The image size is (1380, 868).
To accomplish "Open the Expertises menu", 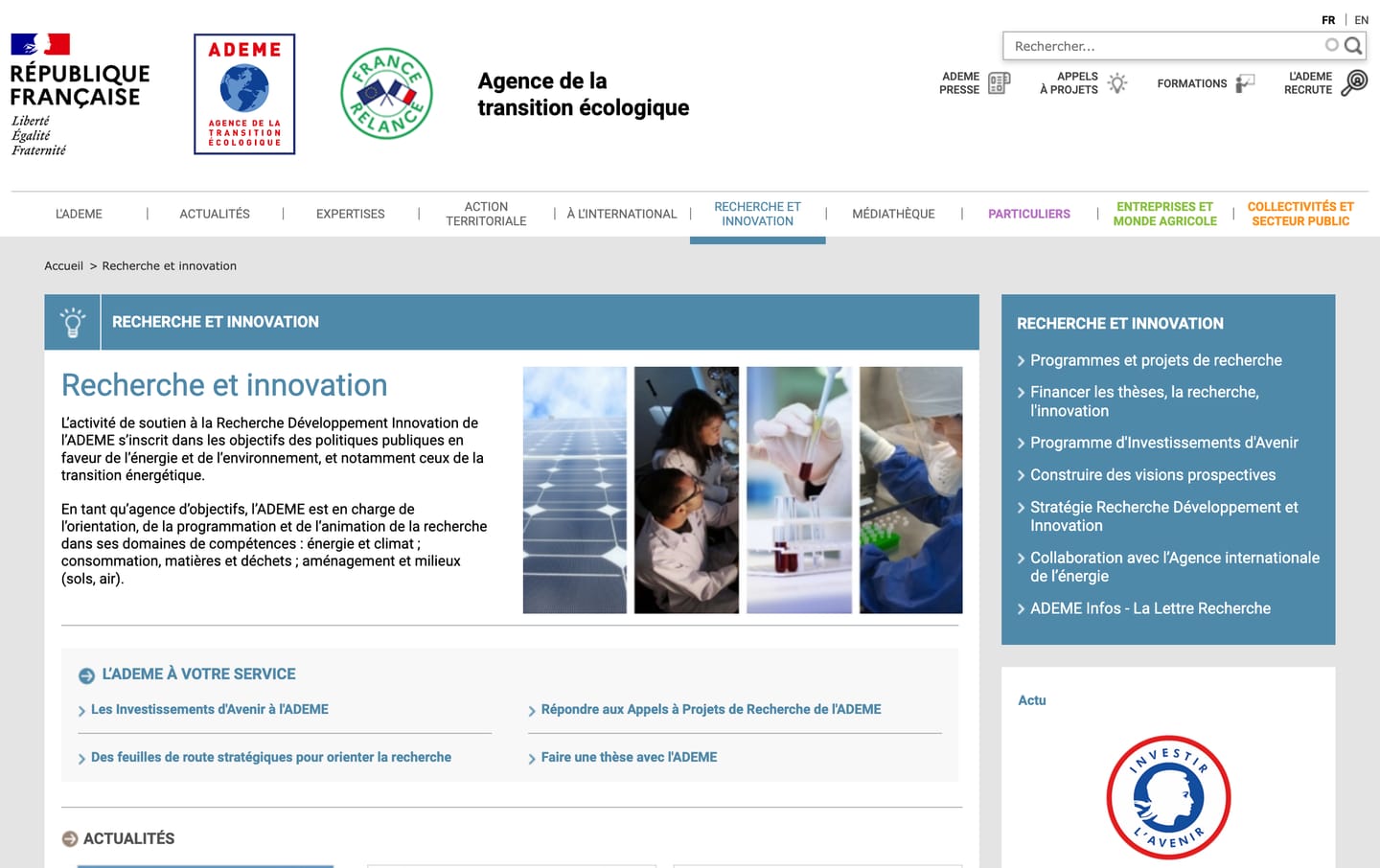I will tap(351, 214).
